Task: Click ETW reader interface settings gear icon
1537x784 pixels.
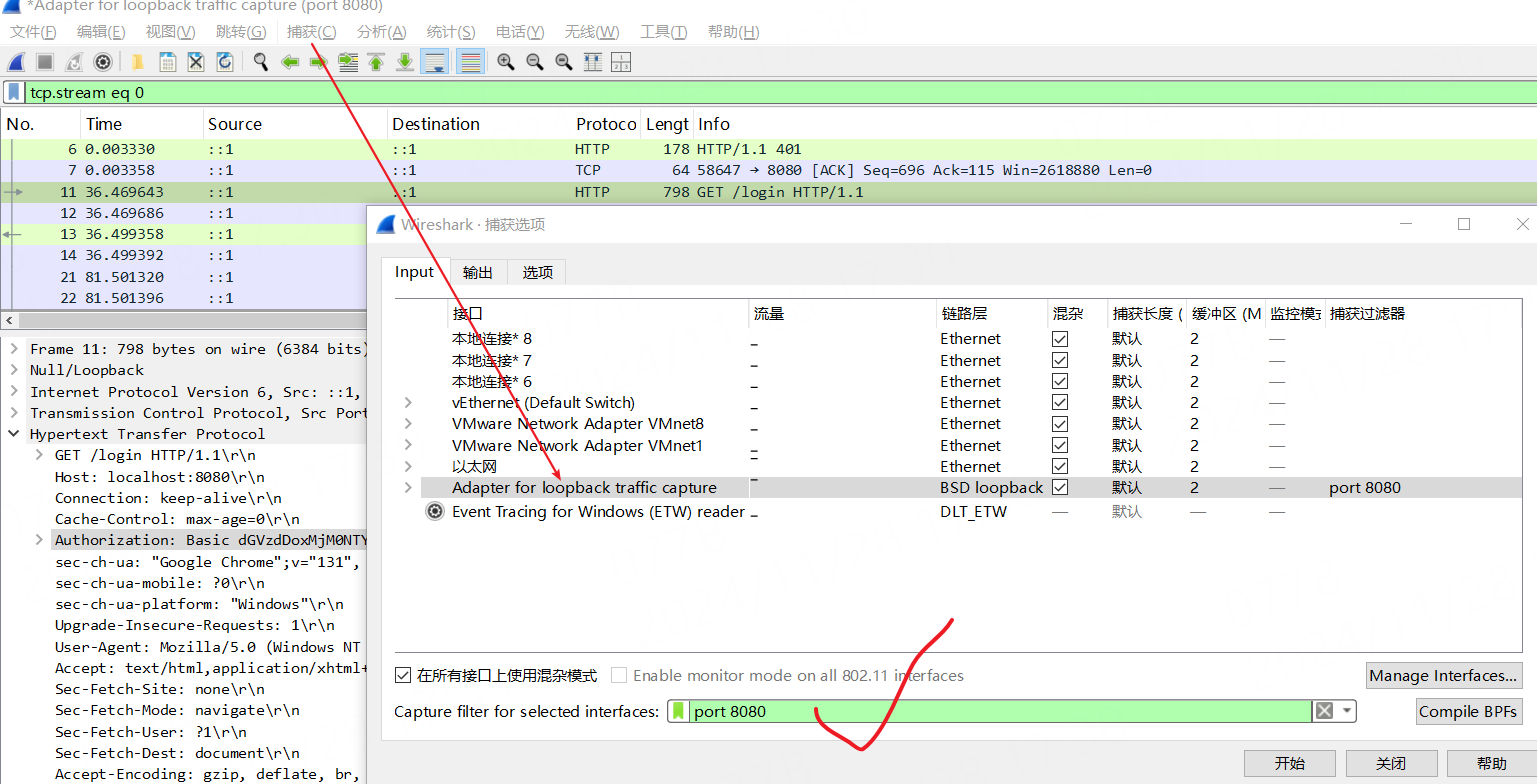Action: pos(435,511)
